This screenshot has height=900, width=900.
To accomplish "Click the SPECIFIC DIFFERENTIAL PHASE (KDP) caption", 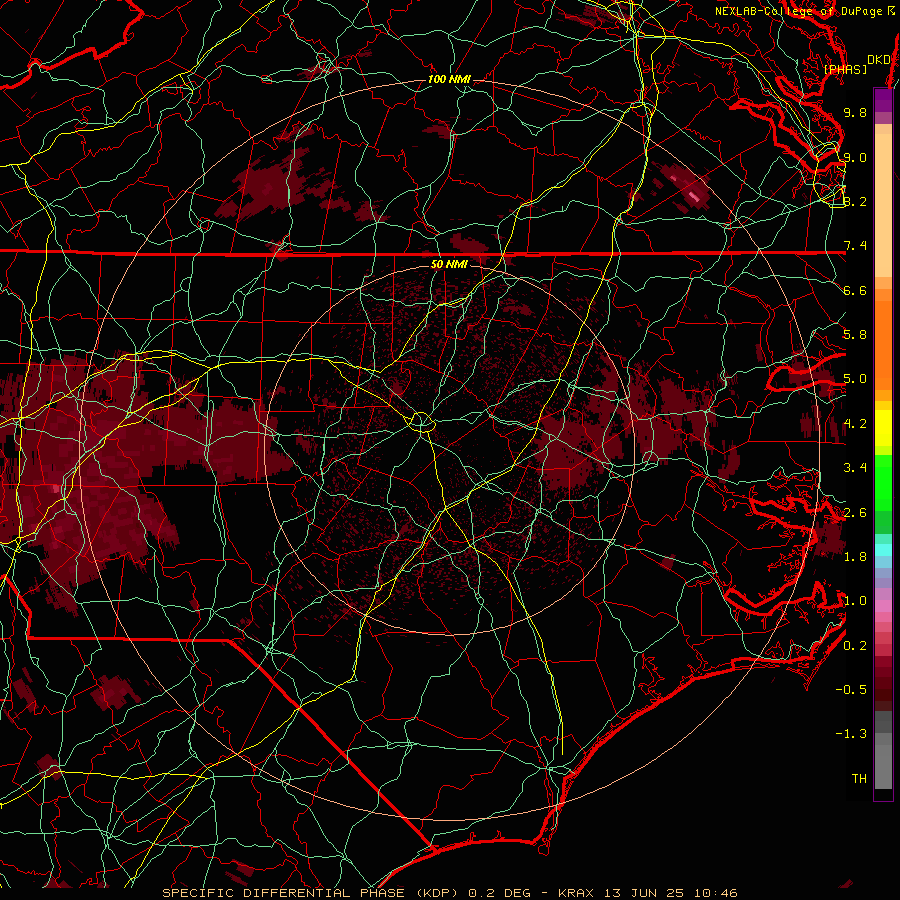I will pyautogui.click(x=310, y=893).
